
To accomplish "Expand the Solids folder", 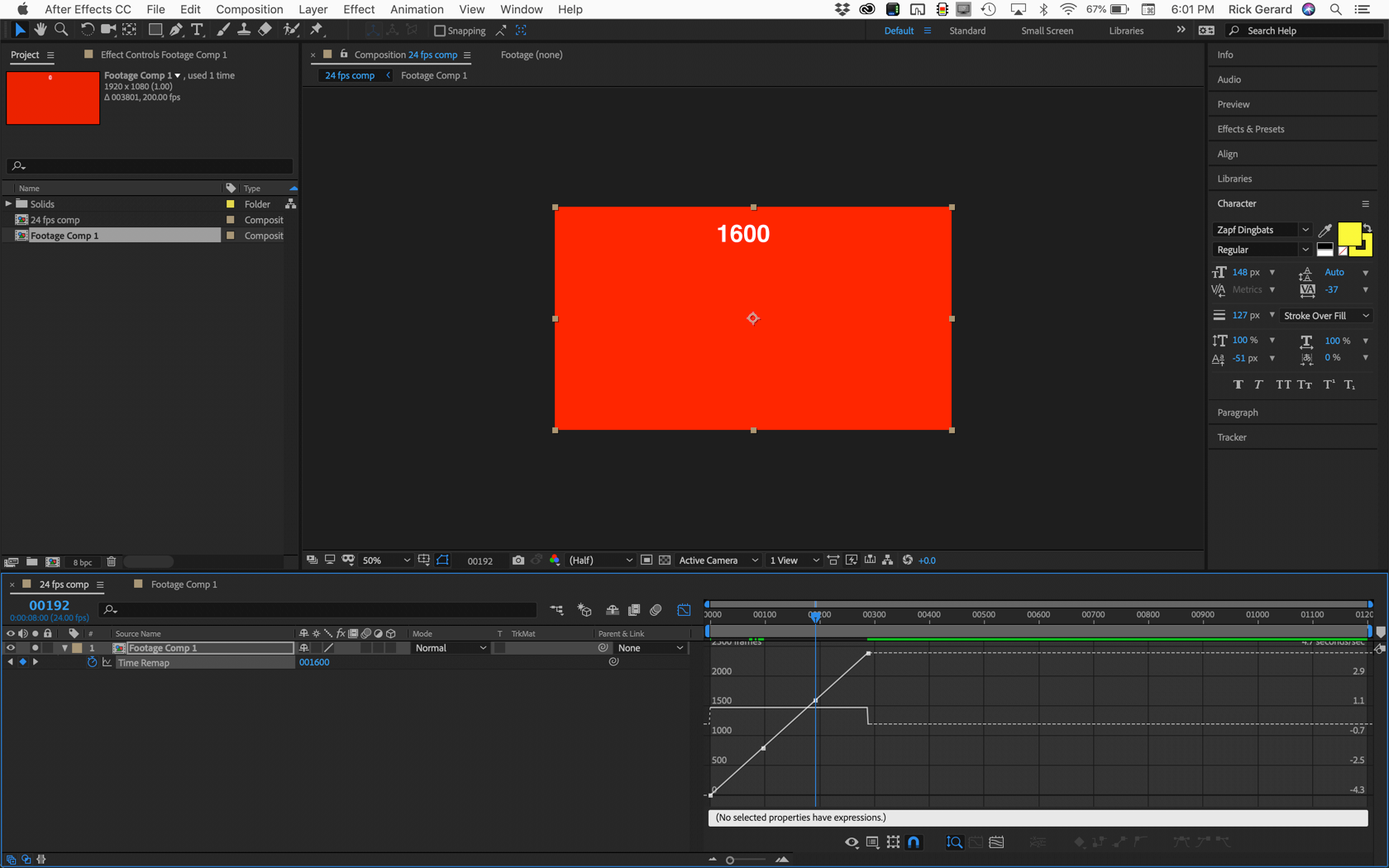I will coord(9,204).
